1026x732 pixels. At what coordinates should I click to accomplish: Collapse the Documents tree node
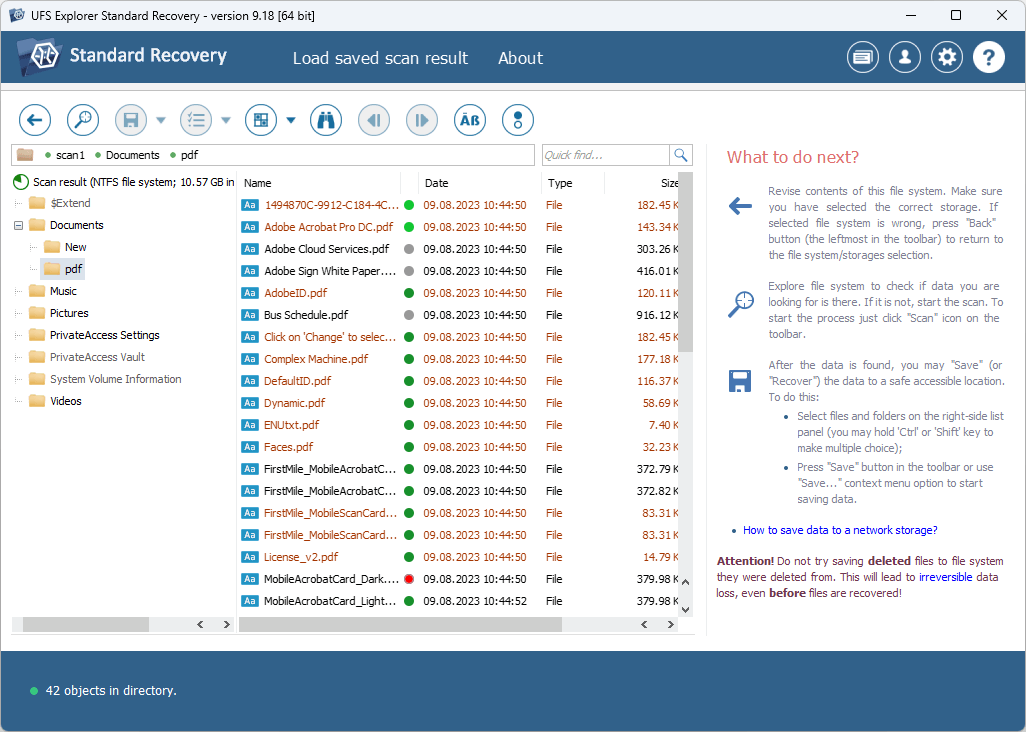point(18,225)
